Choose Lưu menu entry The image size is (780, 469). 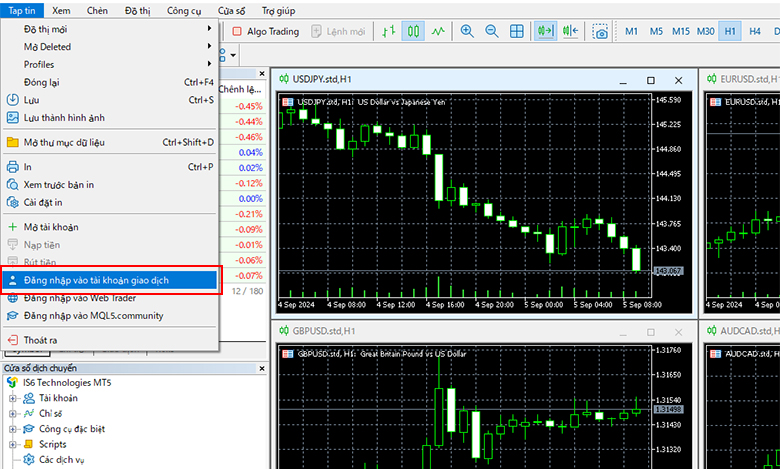[110, 100]
